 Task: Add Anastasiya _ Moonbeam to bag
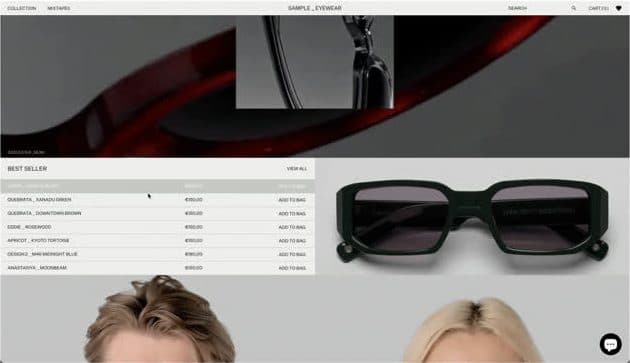pos(292,268)
